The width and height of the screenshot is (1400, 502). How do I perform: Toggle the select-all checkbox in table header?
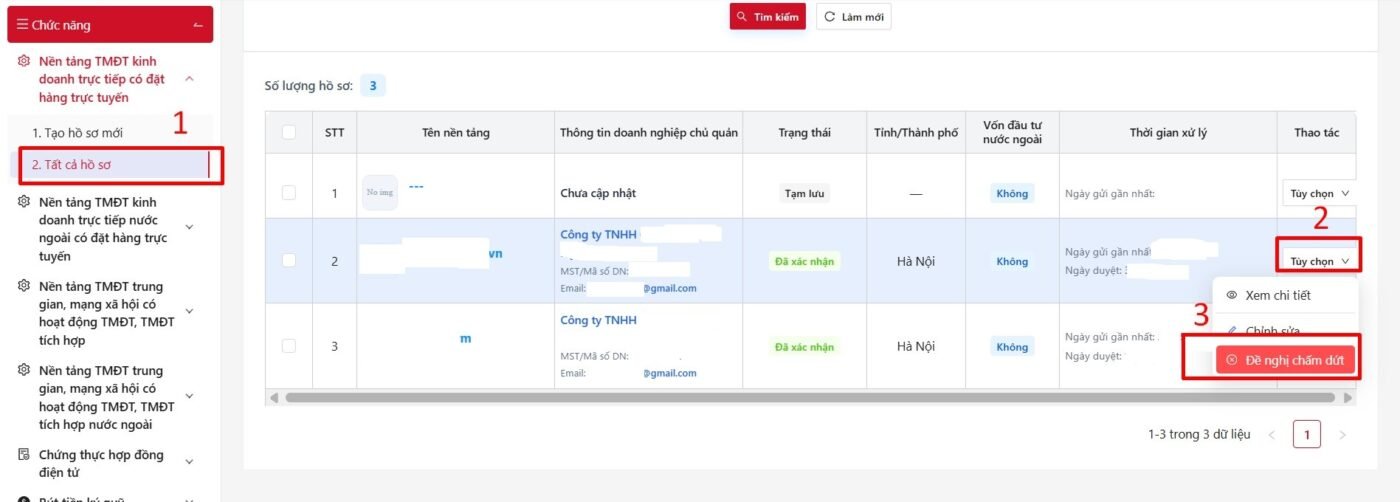pyautogui.click(x=289, y=132)
